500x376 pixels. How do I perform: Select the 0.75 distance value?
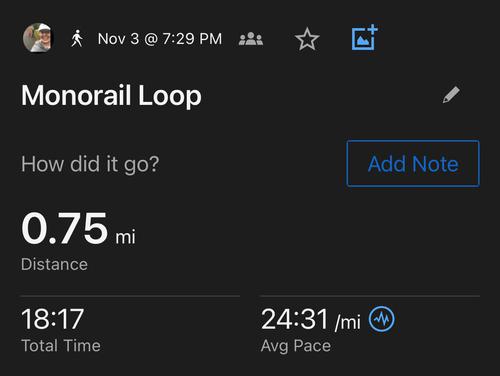65,228
